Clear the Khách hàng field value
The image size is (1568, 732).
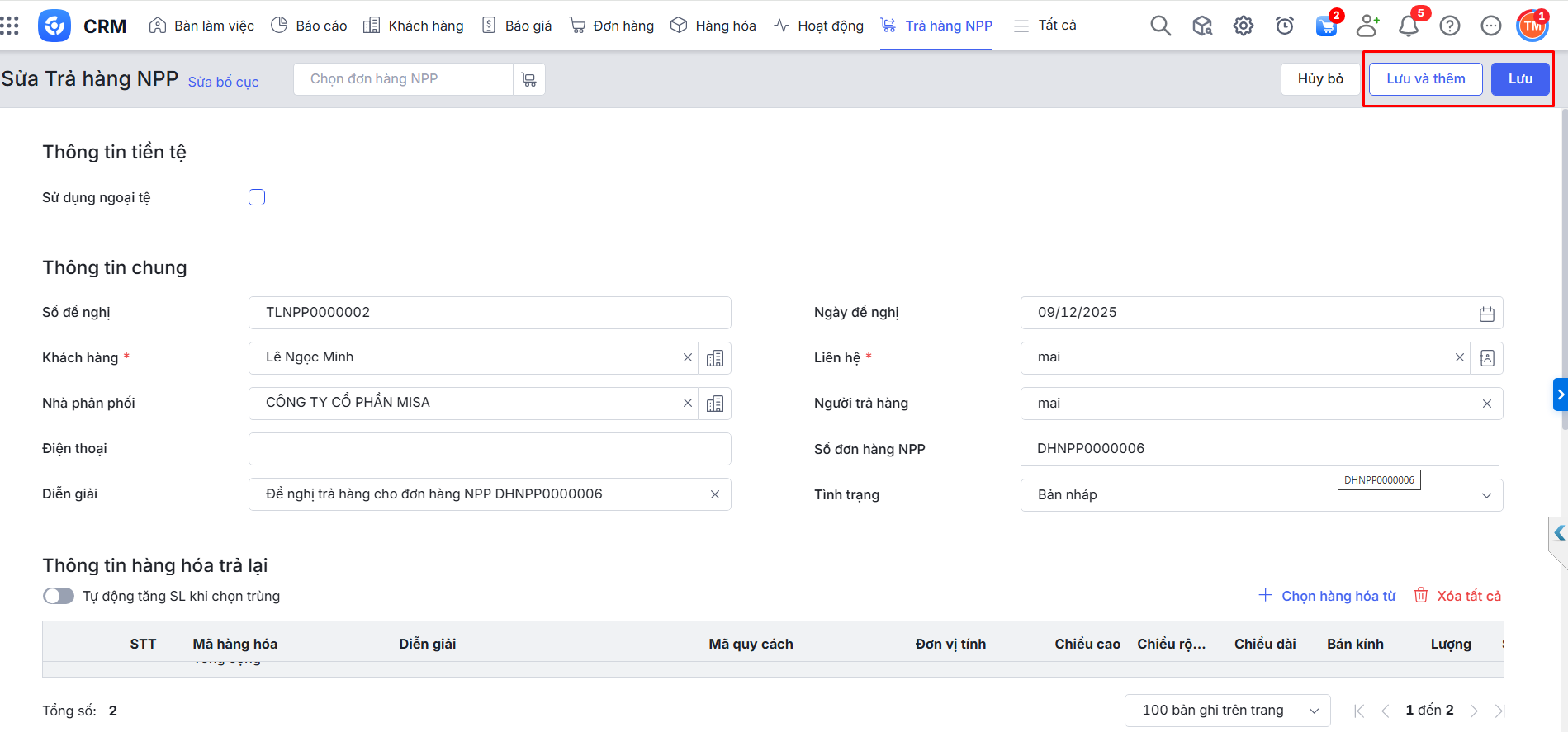(x=687, y=357)
